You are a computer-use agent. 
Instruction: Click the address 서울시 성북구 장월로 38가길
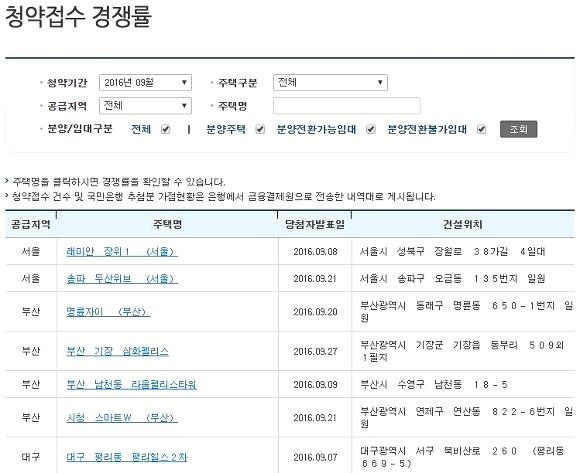click(453, 252)
